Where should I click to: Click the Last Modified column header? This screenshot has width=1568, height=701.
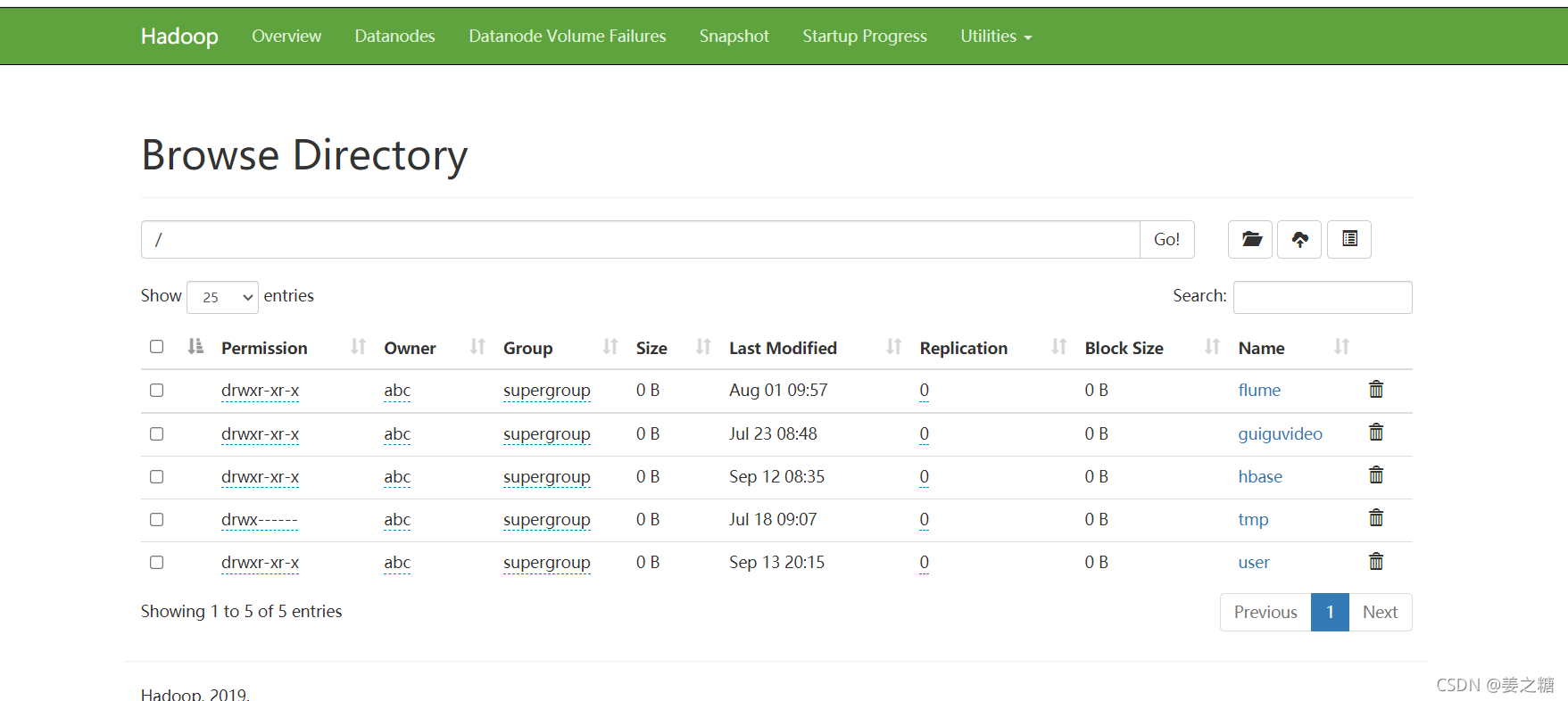(783, 348)
